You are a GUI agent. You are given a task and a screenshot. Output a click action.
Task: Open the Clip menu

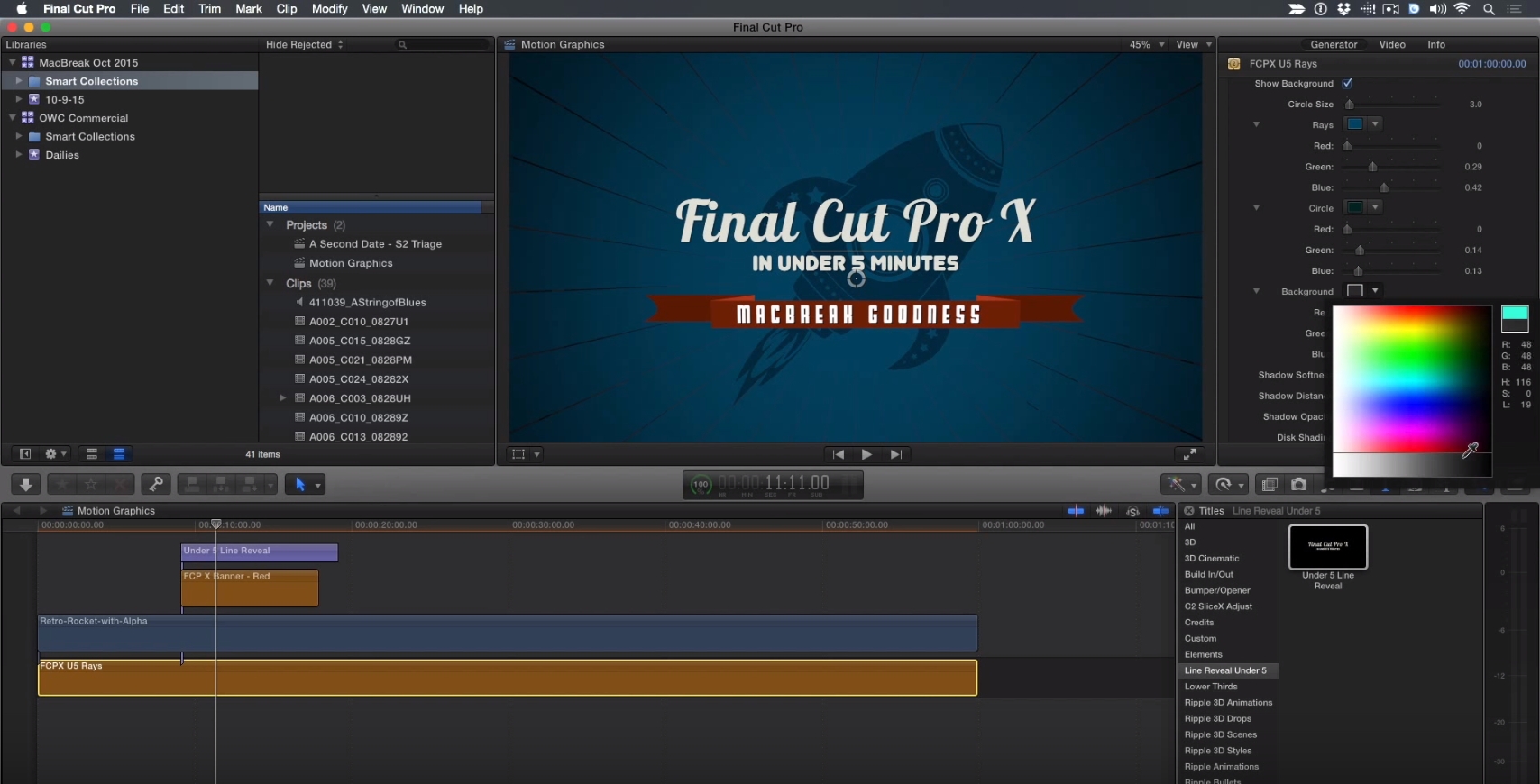(287, 9)
